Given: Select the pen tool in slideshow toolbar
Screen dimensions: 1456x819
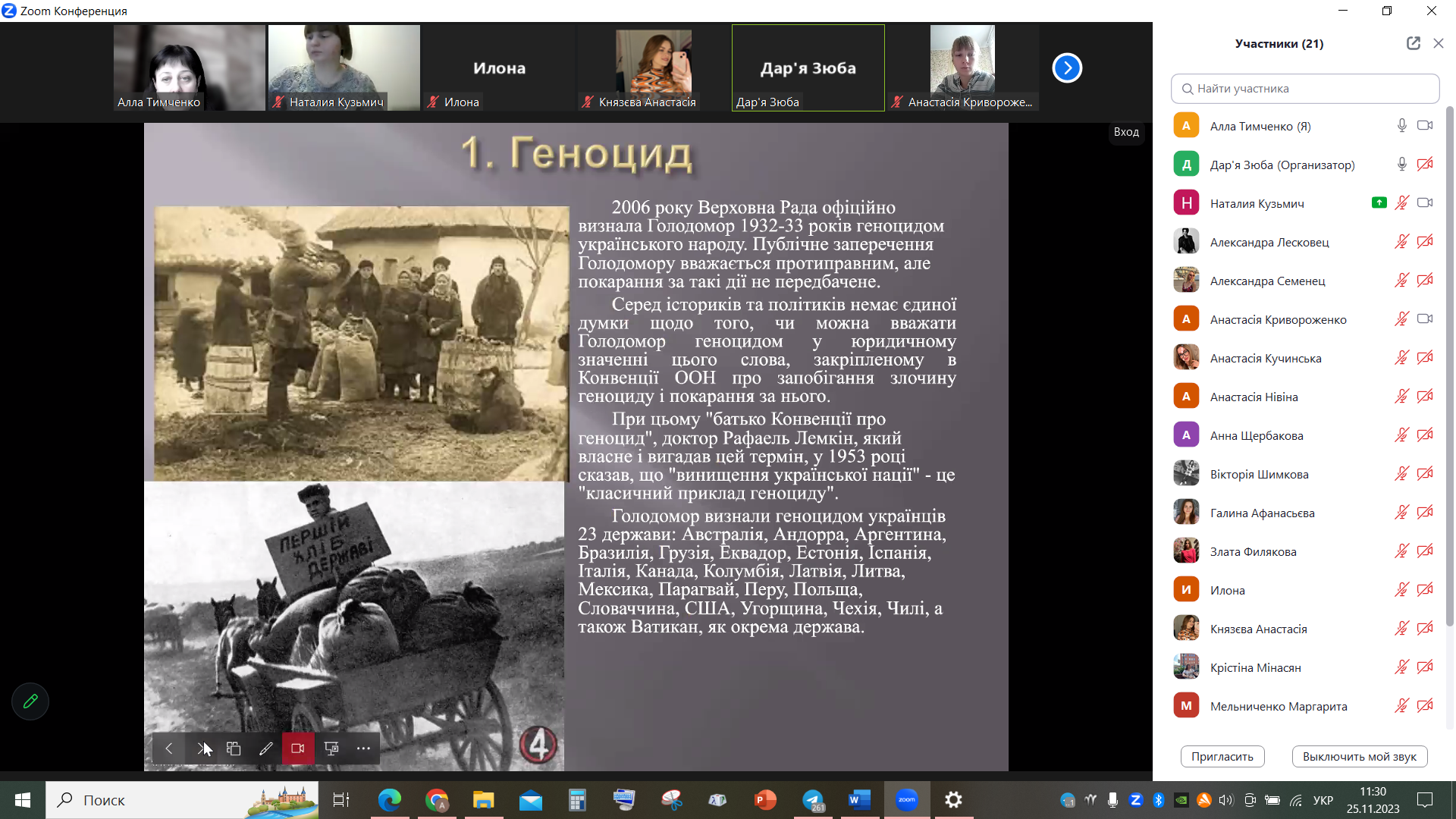Looking at the screenshot, I should pos(265,748).
